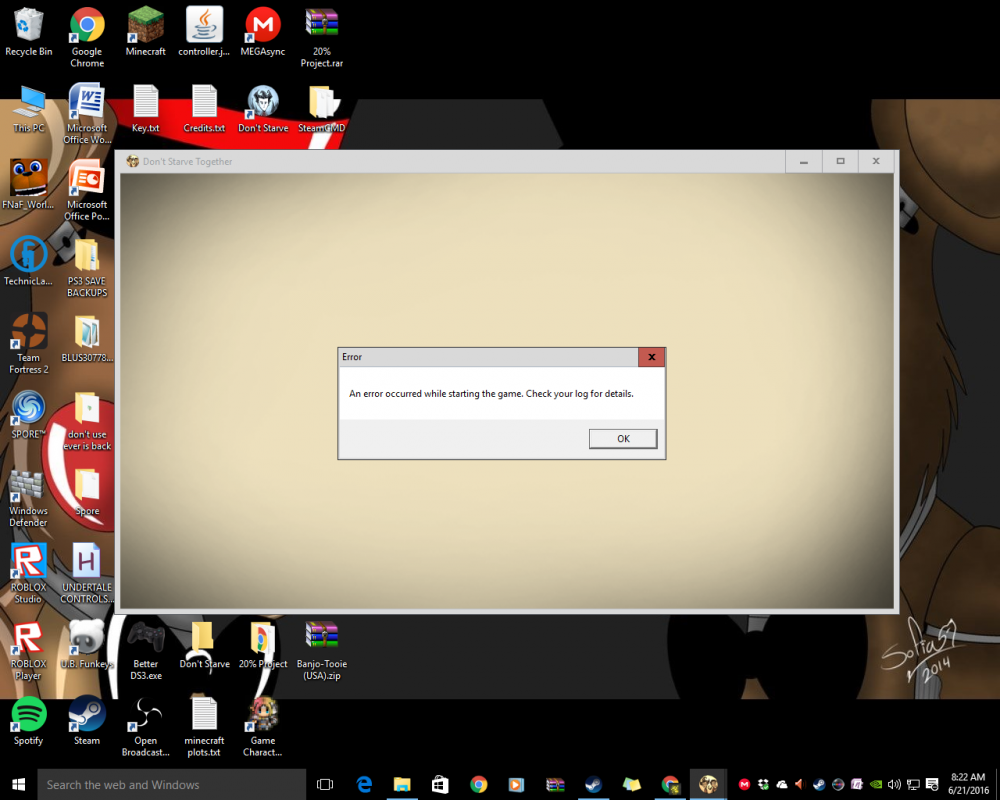Screen dimensions: 1000x800
Task: Select the Spore folder icon
Action: pyautogui.click(x=87, y=491)
